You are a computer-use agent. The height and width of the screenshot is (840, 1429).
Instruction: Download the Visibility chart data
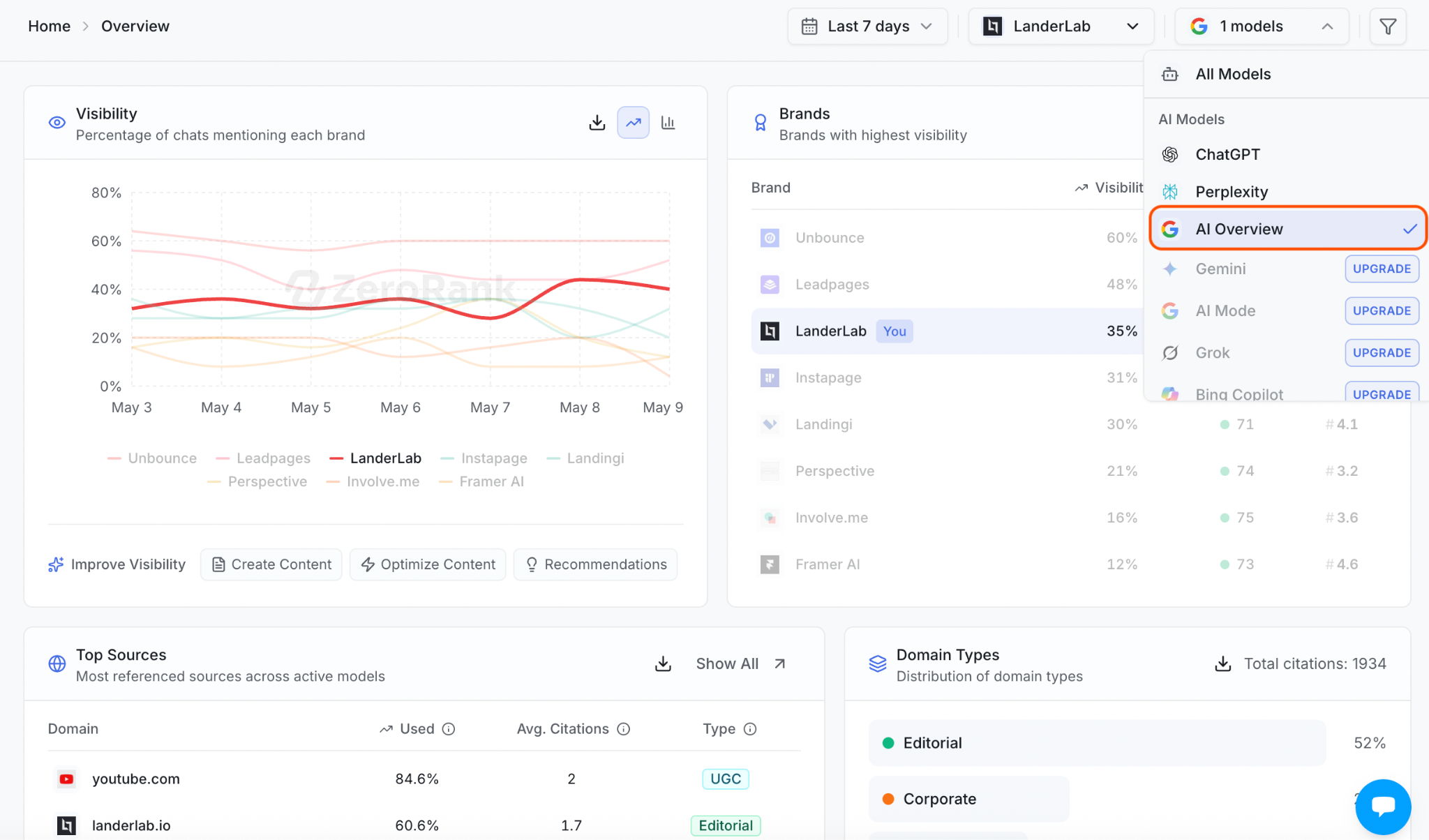tap(597, 123)
